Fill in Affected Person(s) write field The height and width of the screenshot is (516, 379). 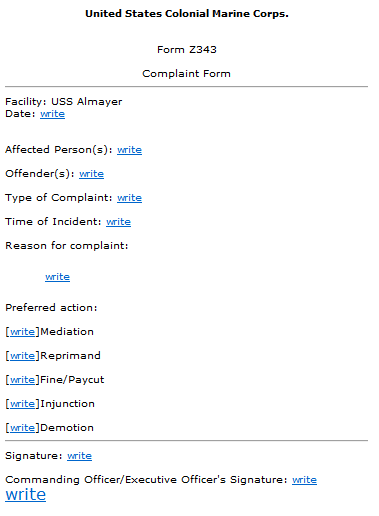coord(129,150)
